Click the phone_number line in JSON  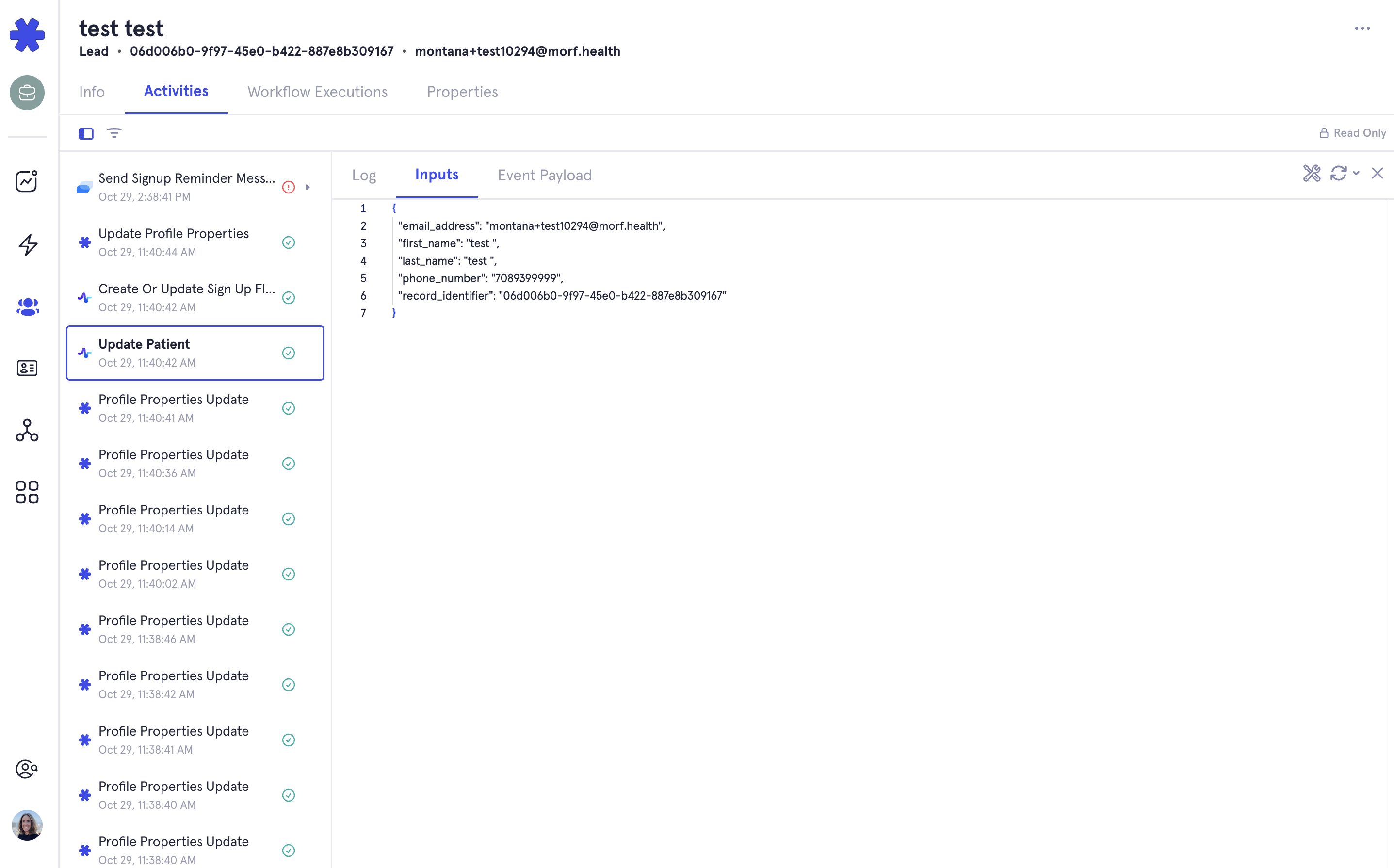click(481, 278)
